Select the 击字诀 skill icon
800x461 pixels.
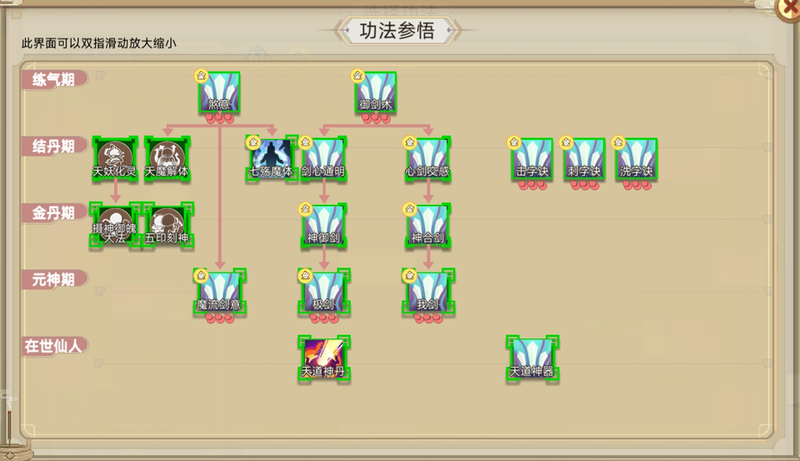tap(533, 159)
